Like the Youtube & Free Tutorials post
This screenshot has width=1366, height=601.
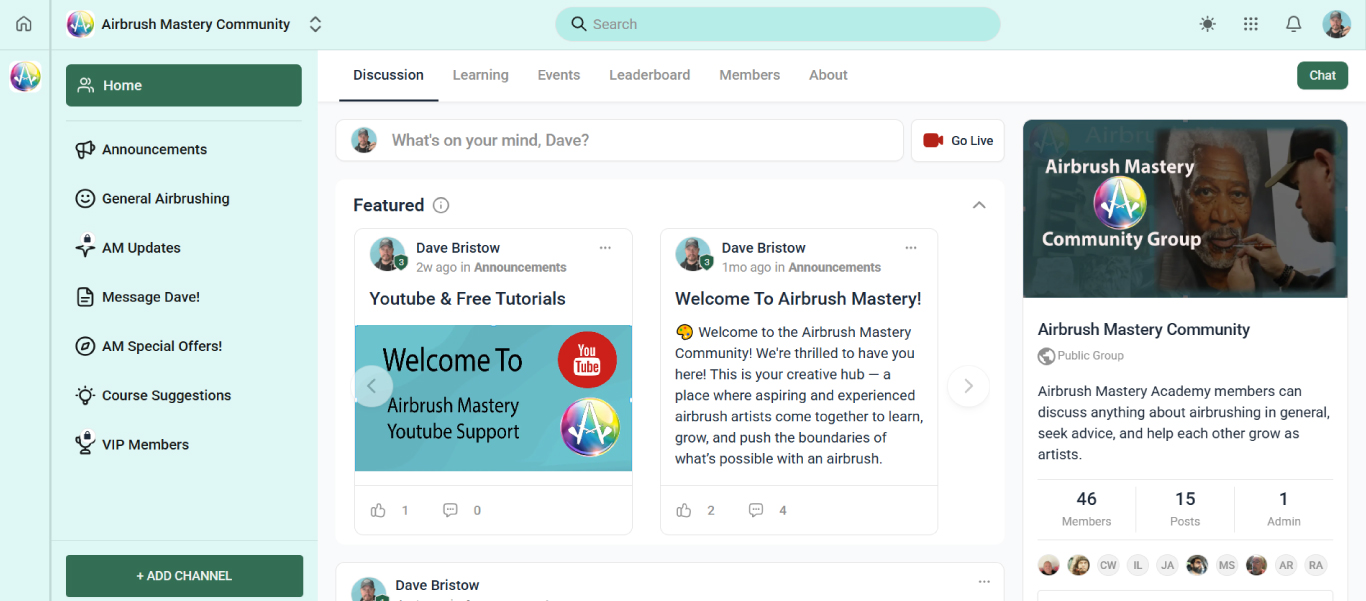tap(378, 510)
